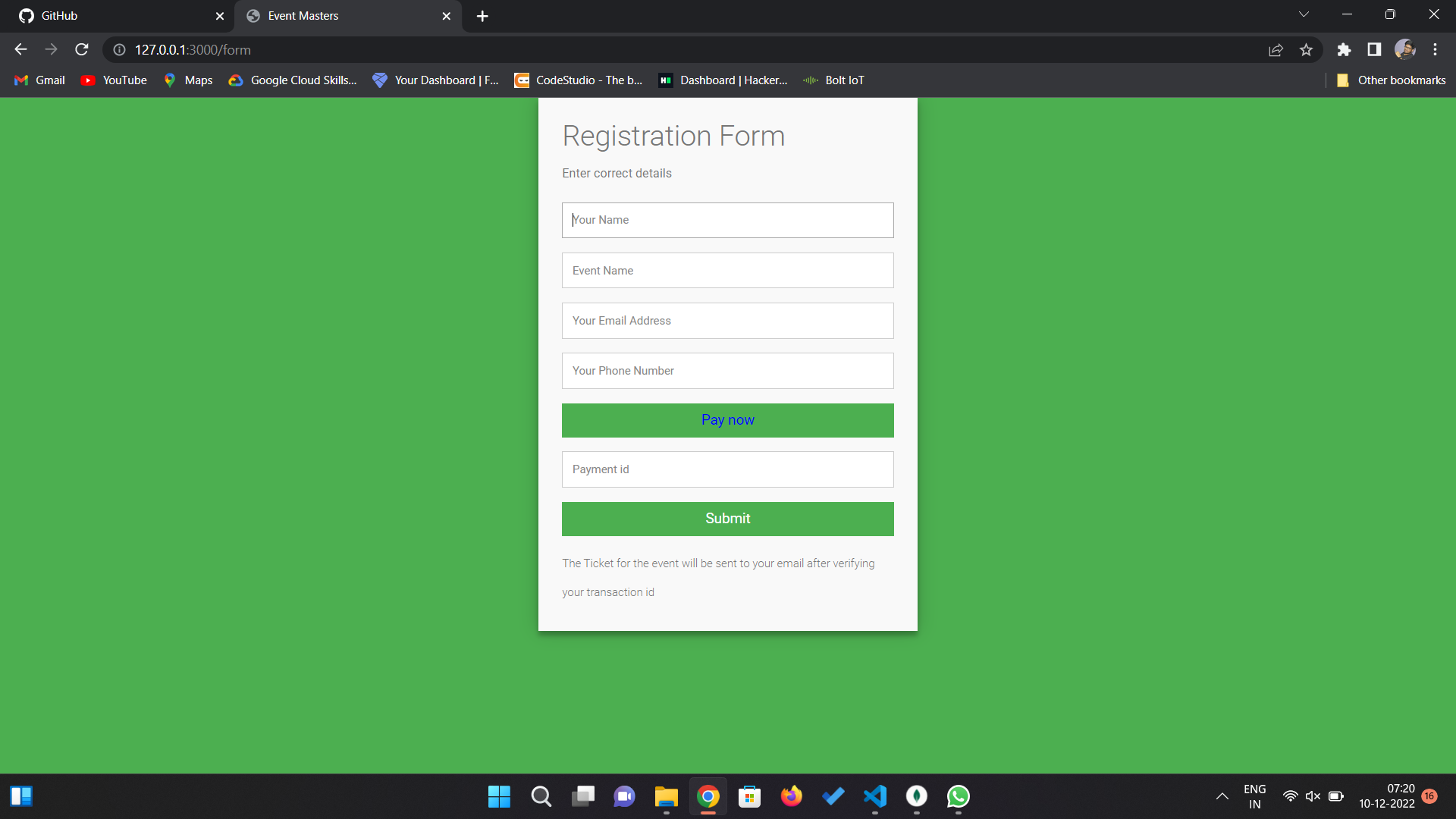Click the Your Name input field
Viewport: 1456px width, 819px height.
727,220
